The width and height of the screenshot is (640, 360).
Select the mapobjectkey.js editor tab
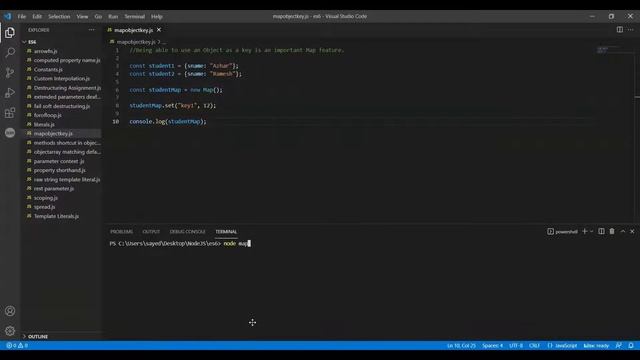coord(134,30)
